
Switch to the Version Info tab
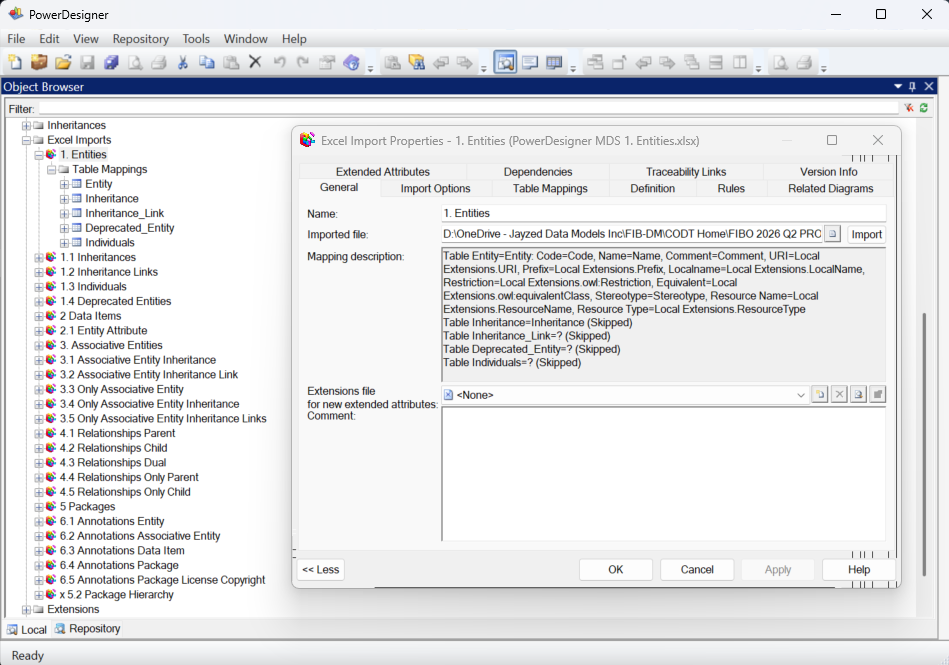click(x=829, y=172)
